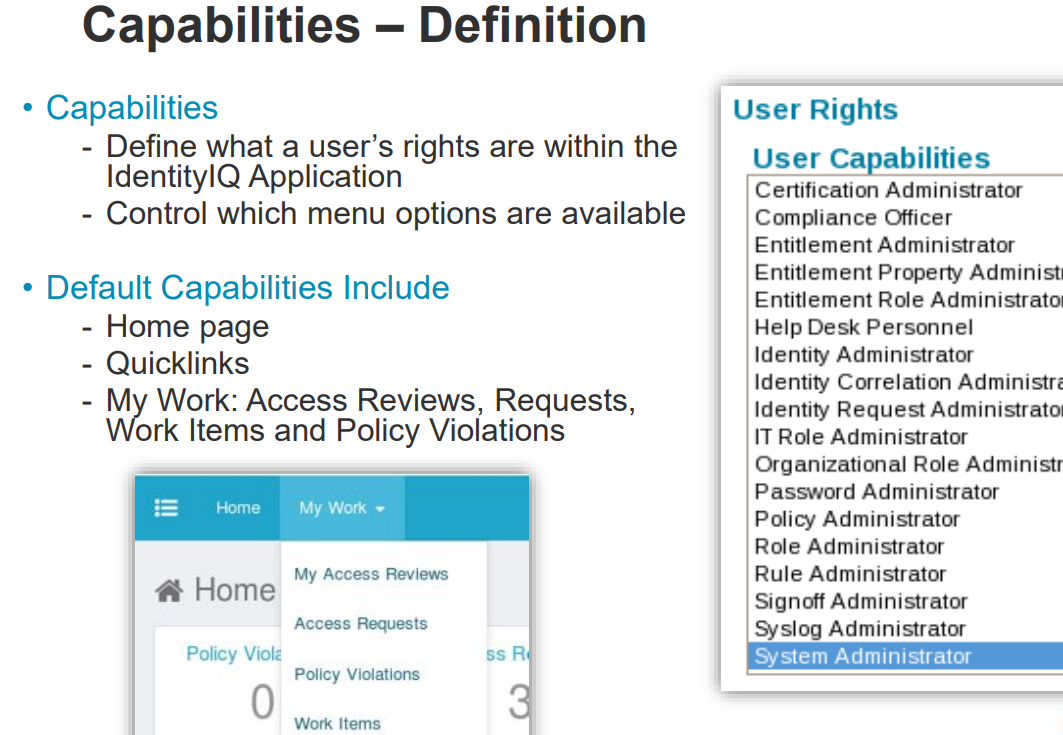Click highlighted System Administrator capability
This screenshot has height=735, width=1063.
tap(905, 656)
